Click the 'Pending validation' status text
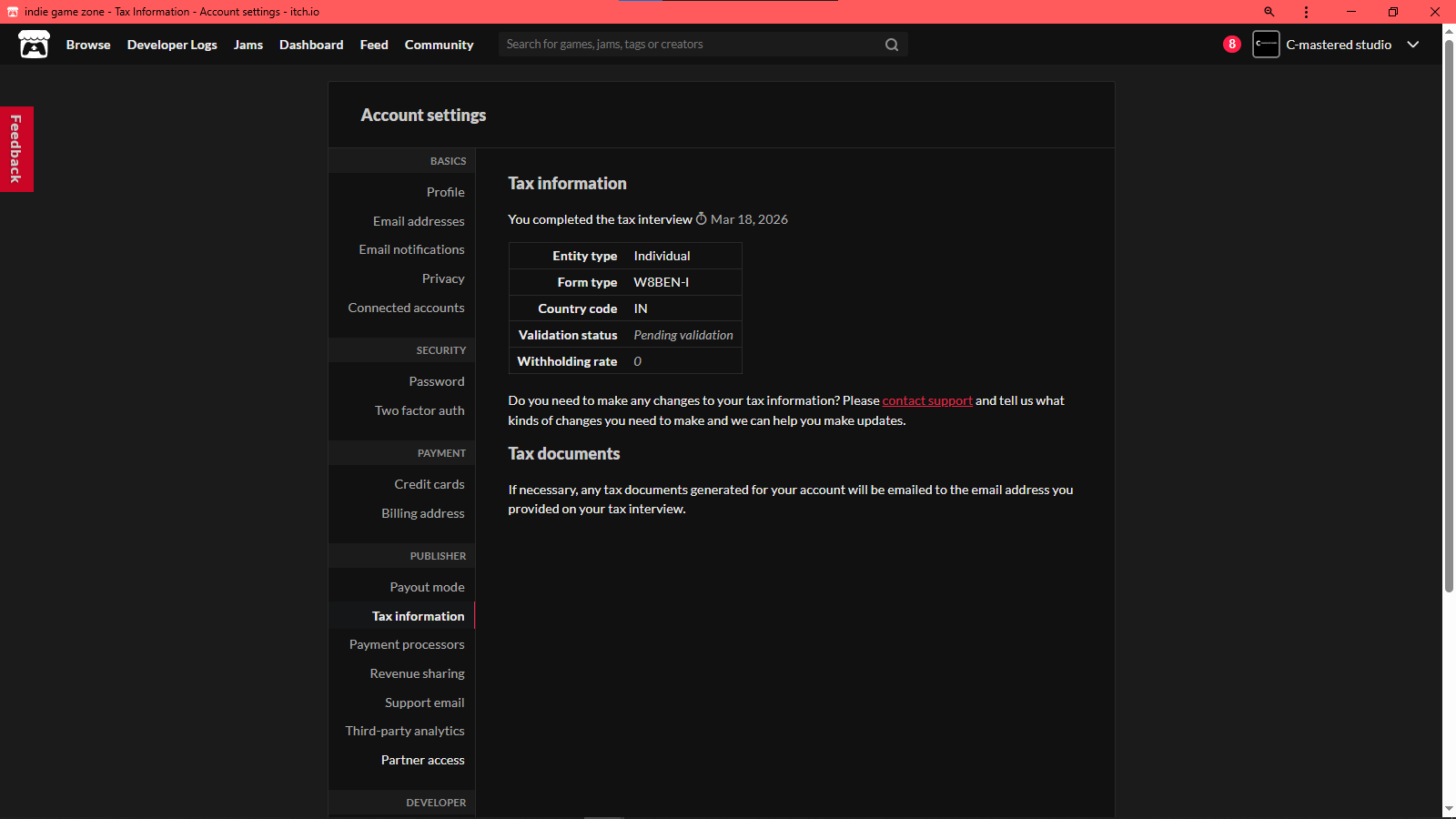This screenshot has height=819, width=1456. click(x=683, y=335)
